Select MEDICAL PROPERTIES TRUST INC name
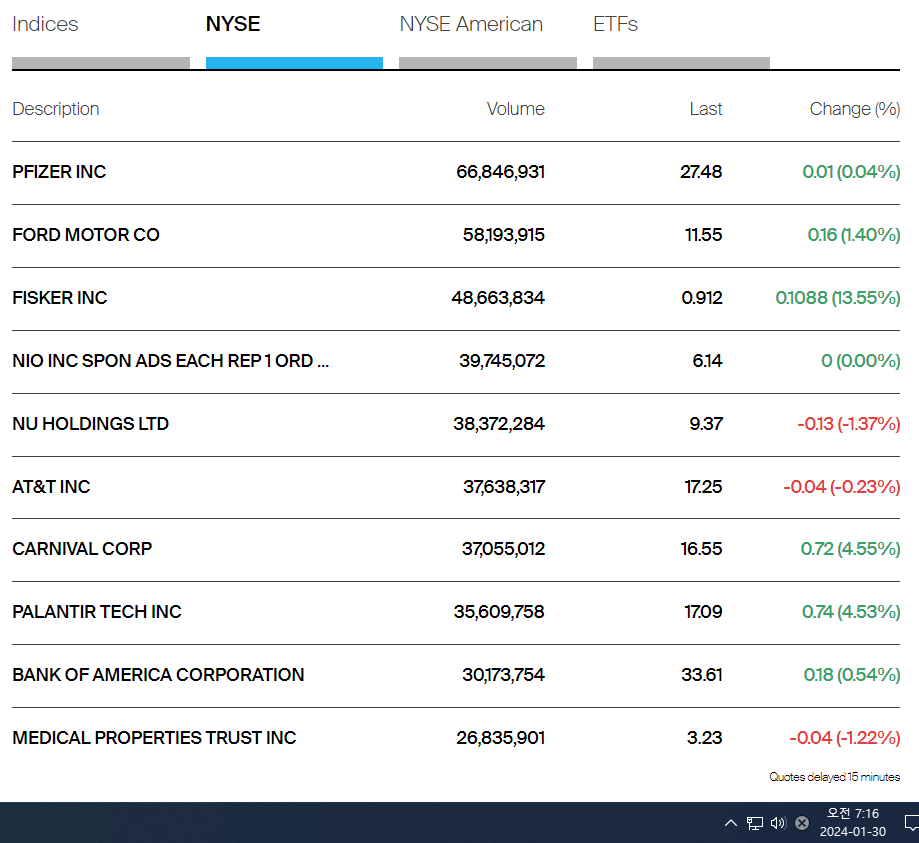 click(154, 737)
